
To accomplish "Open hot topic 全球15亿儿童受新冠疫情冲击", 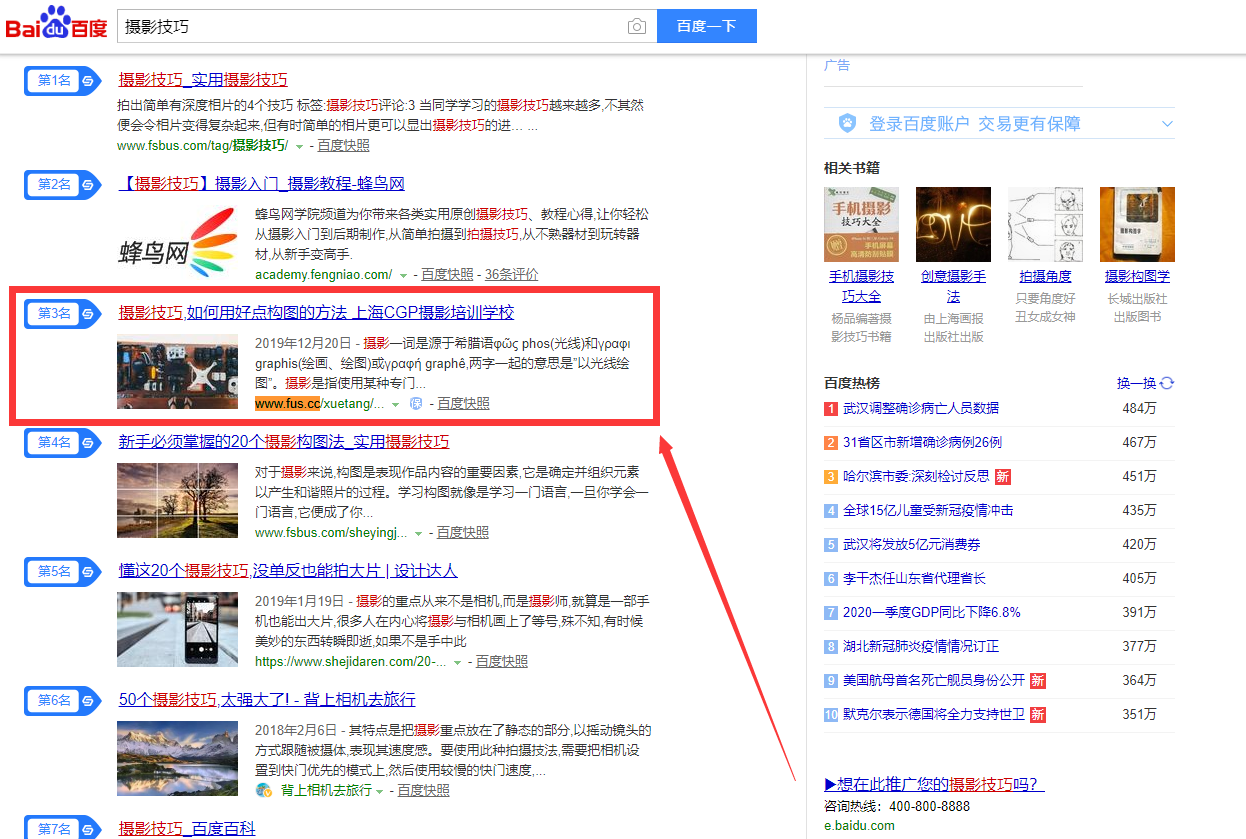I will point(928,510).
